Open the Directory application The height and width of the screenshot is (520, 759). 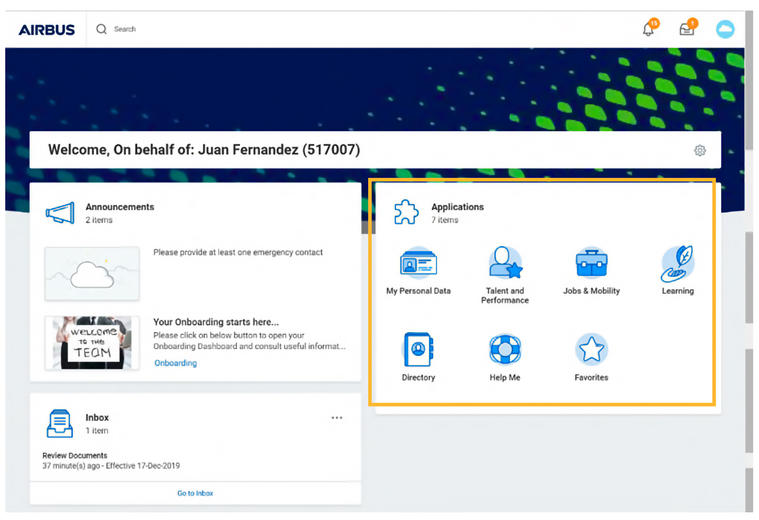[x=418, y=350]
